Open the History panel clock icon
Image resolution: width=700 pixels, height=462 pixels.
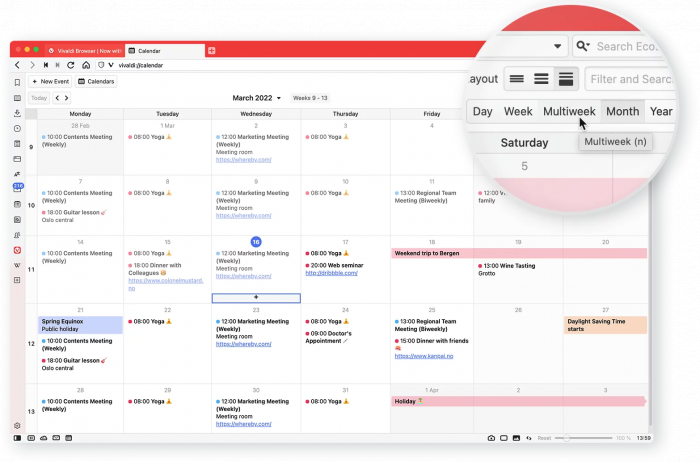pos(17,129)
